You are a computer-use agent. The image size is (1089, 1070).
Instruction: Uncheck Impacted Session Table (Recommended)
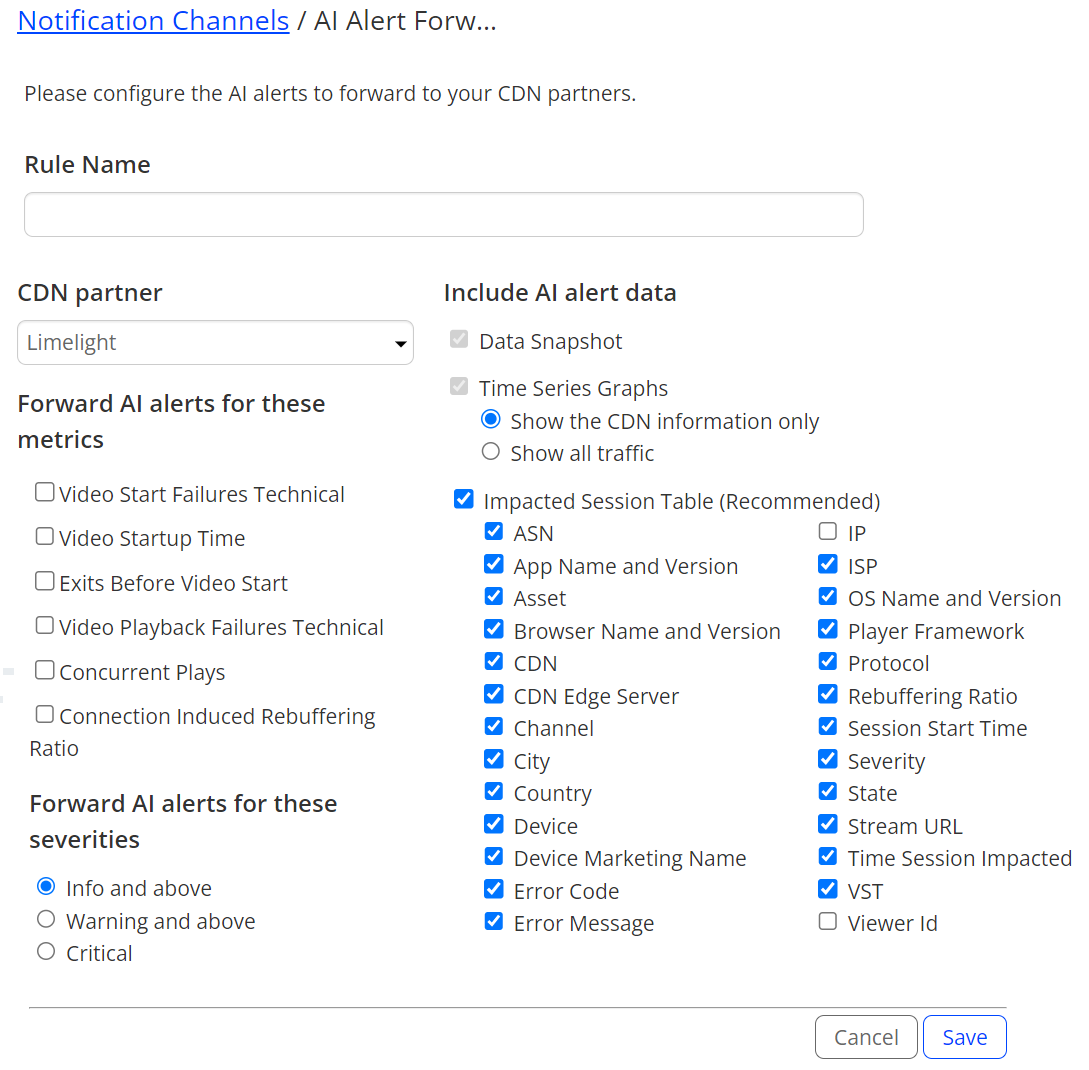coord(463,499)
